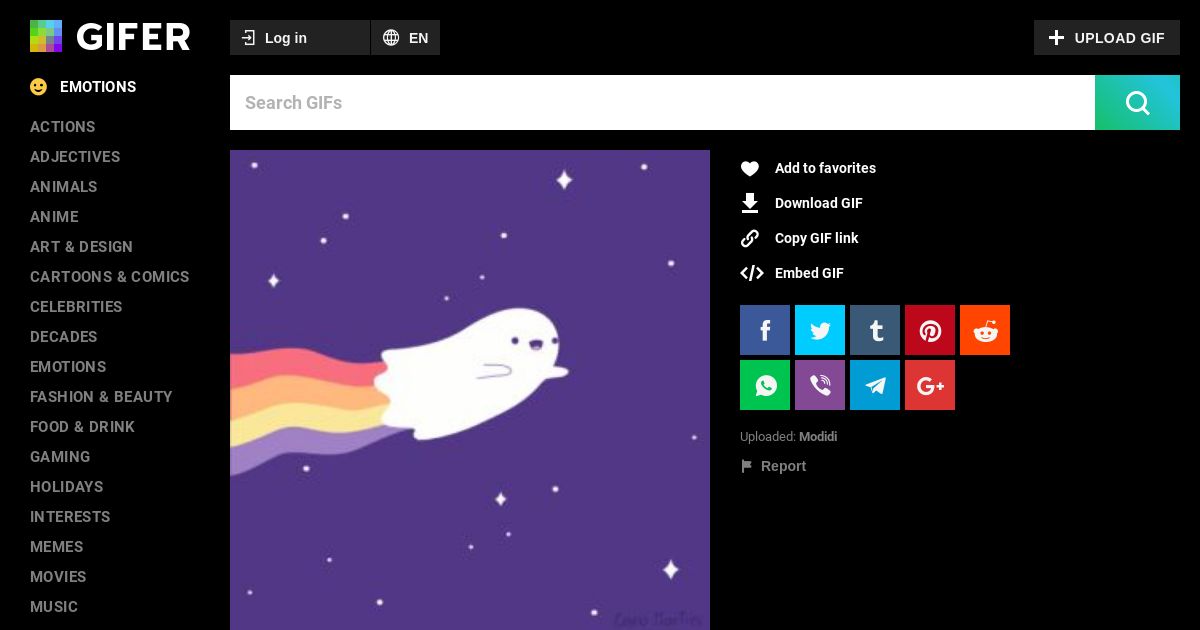The width and height of the screenshot is (1200, 630).
Task: Open the CARTOONS & COMICS category
Action: click(110, 277)
